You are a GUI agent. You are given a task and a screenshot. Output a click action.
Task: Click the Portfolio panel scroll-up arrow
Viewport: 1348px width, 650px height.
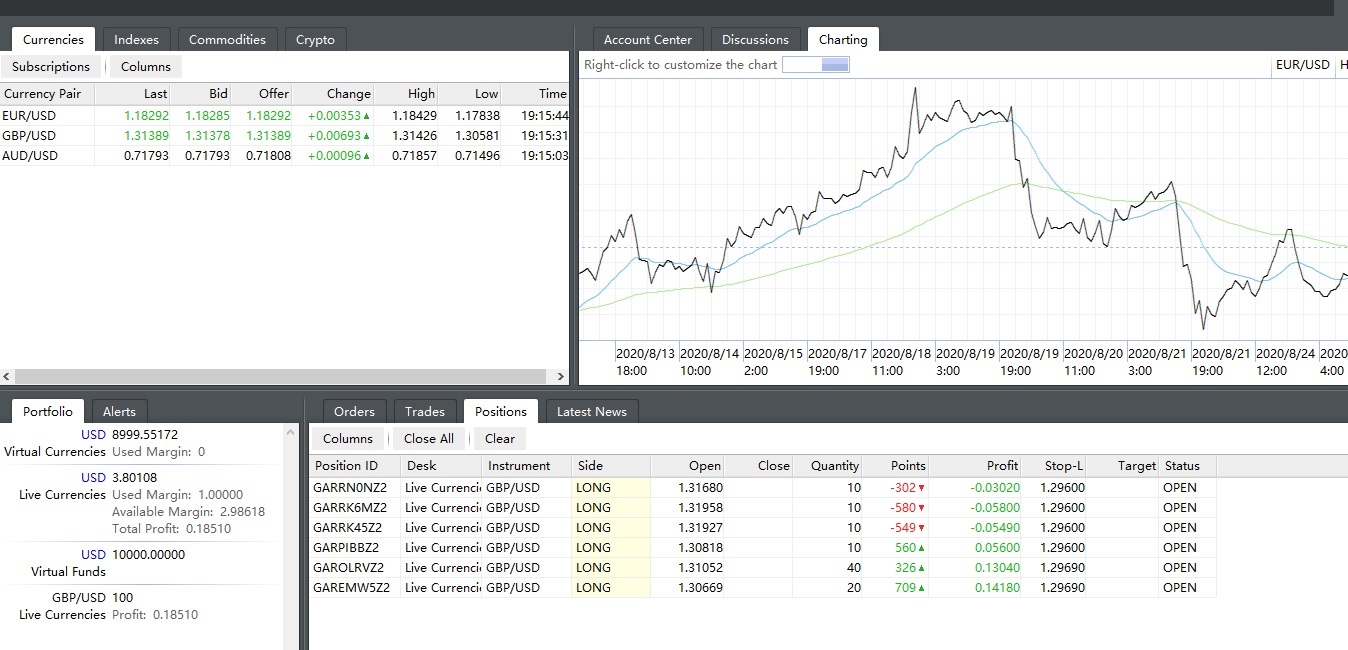(x=291, y=432)
